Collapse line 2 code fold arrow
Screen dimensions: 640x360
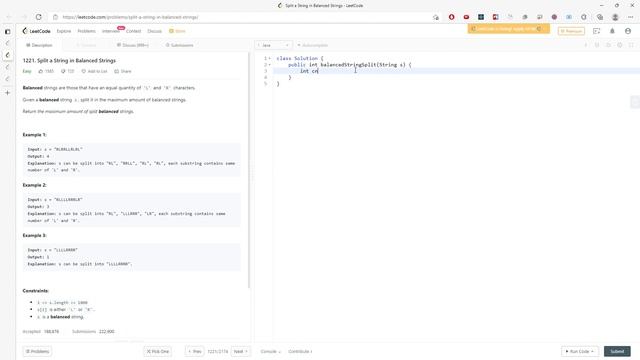[270, 65]
